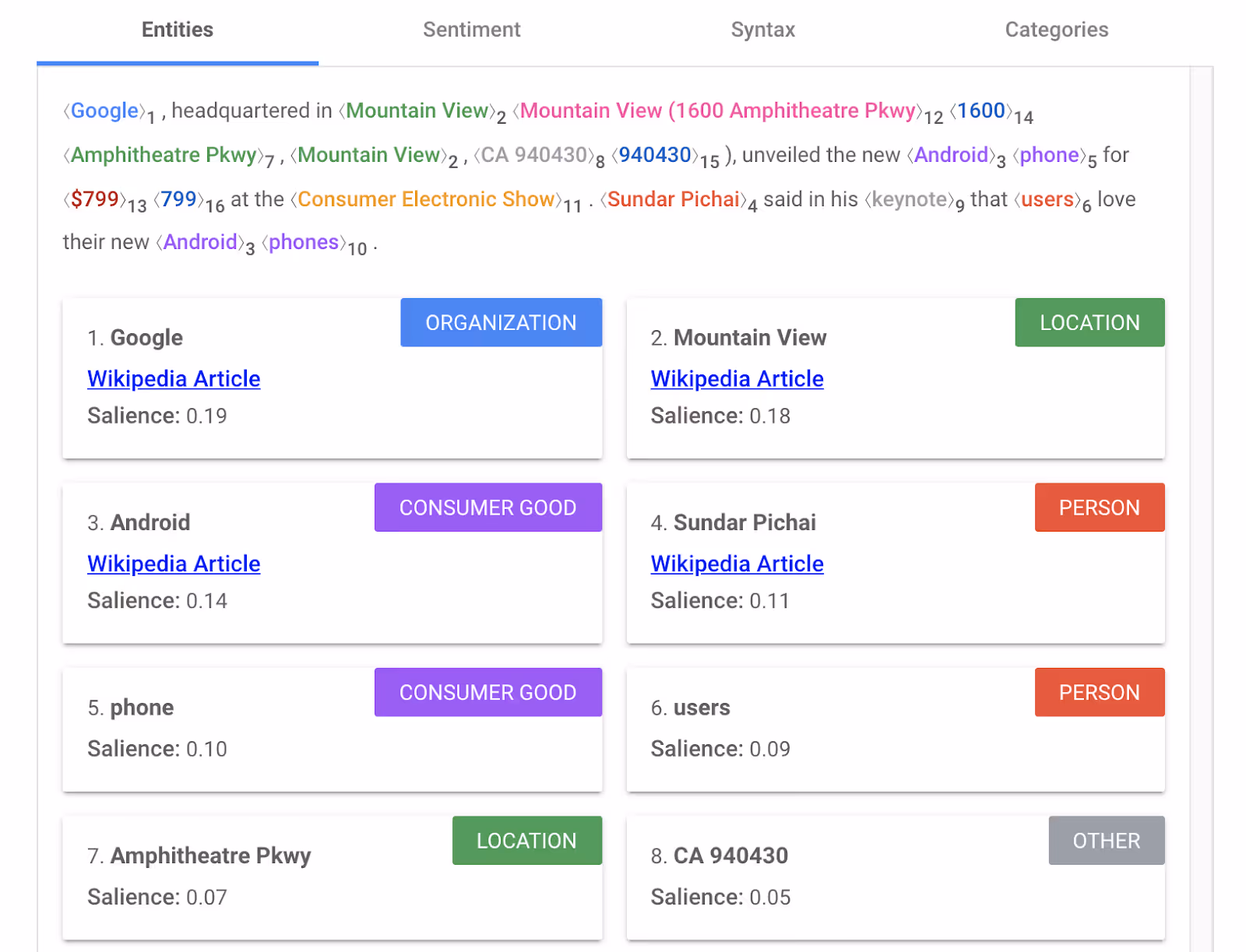Open the Syntax tab
This screenshot has height=952, width=1246.
(763, 30)
